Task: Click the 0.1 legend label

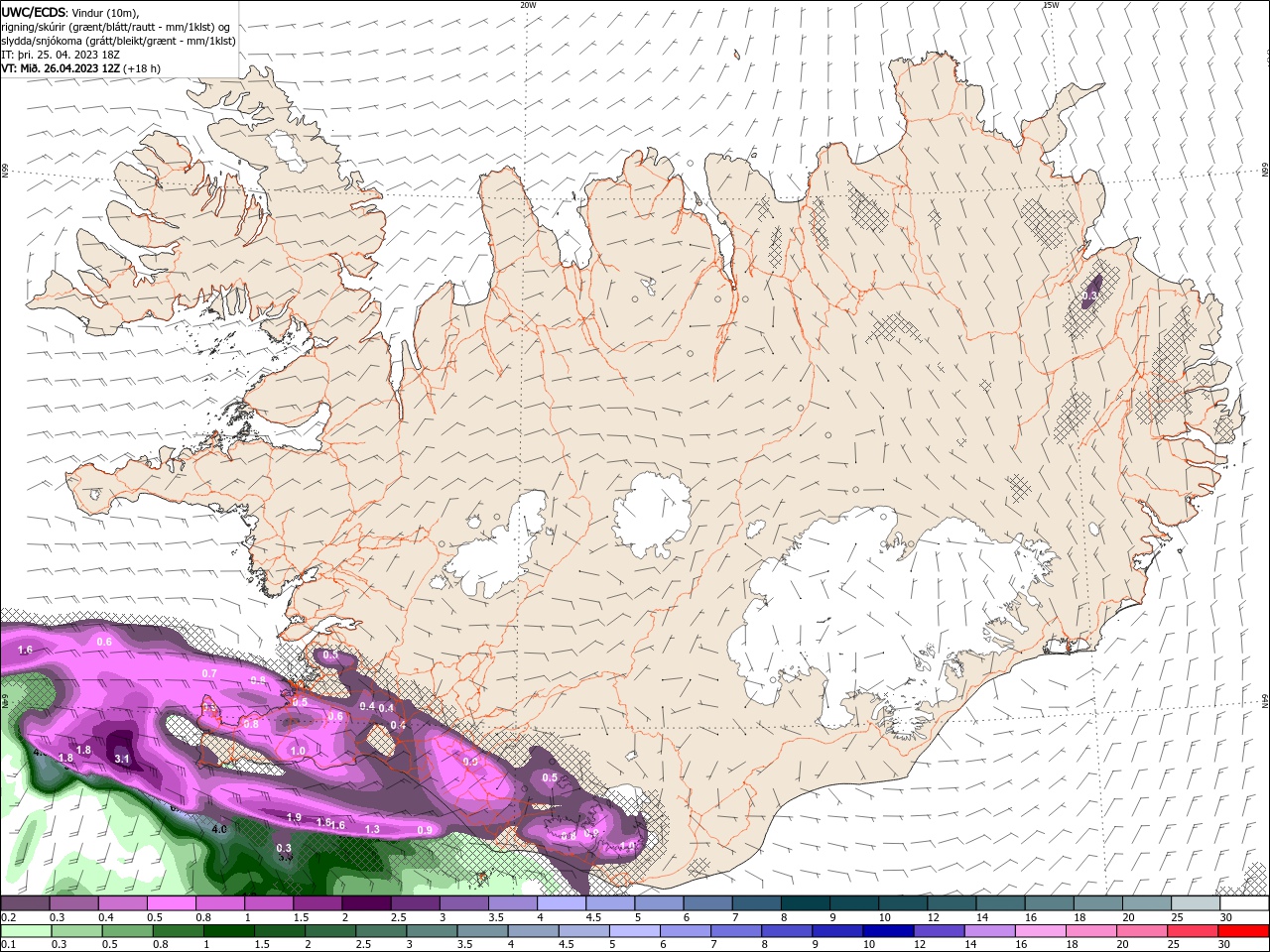Action: point(9,945)
